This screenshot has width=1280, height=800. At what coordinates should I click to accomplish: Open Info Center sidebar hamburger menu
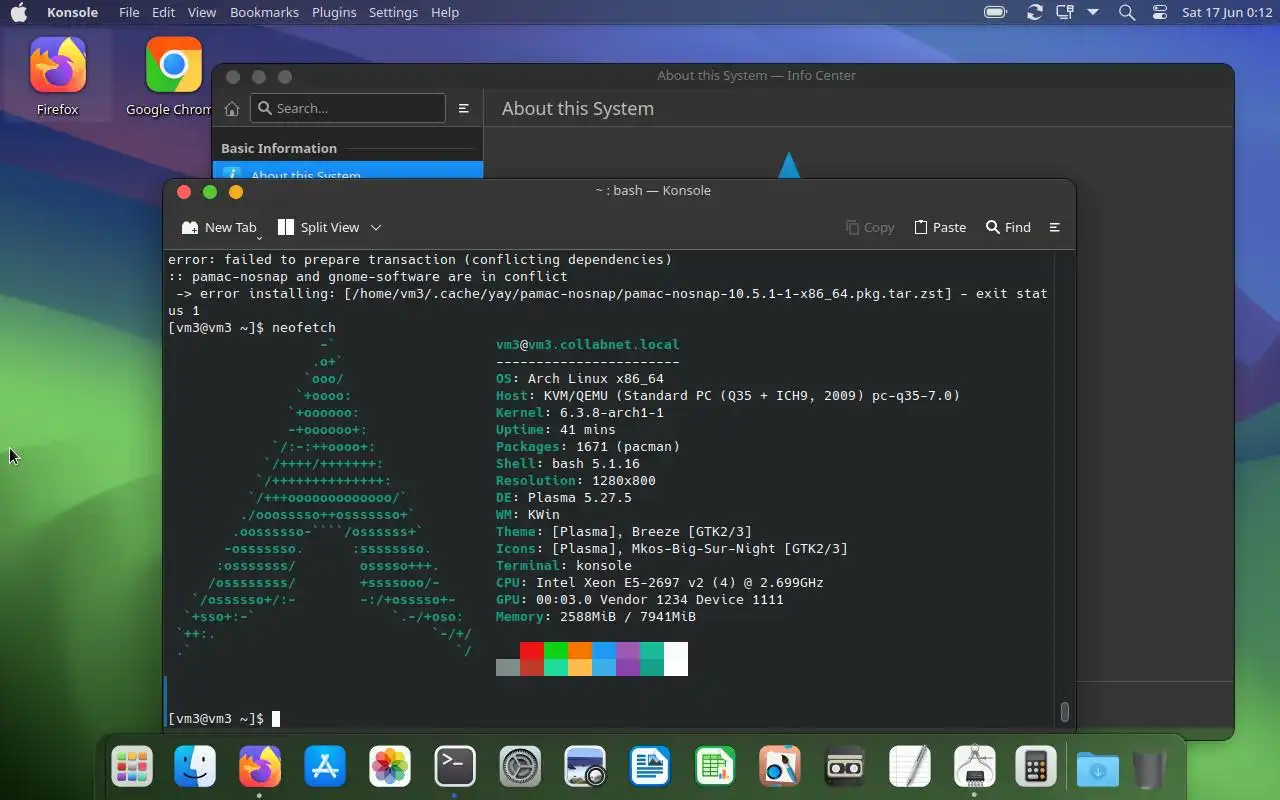pos(463,108)
